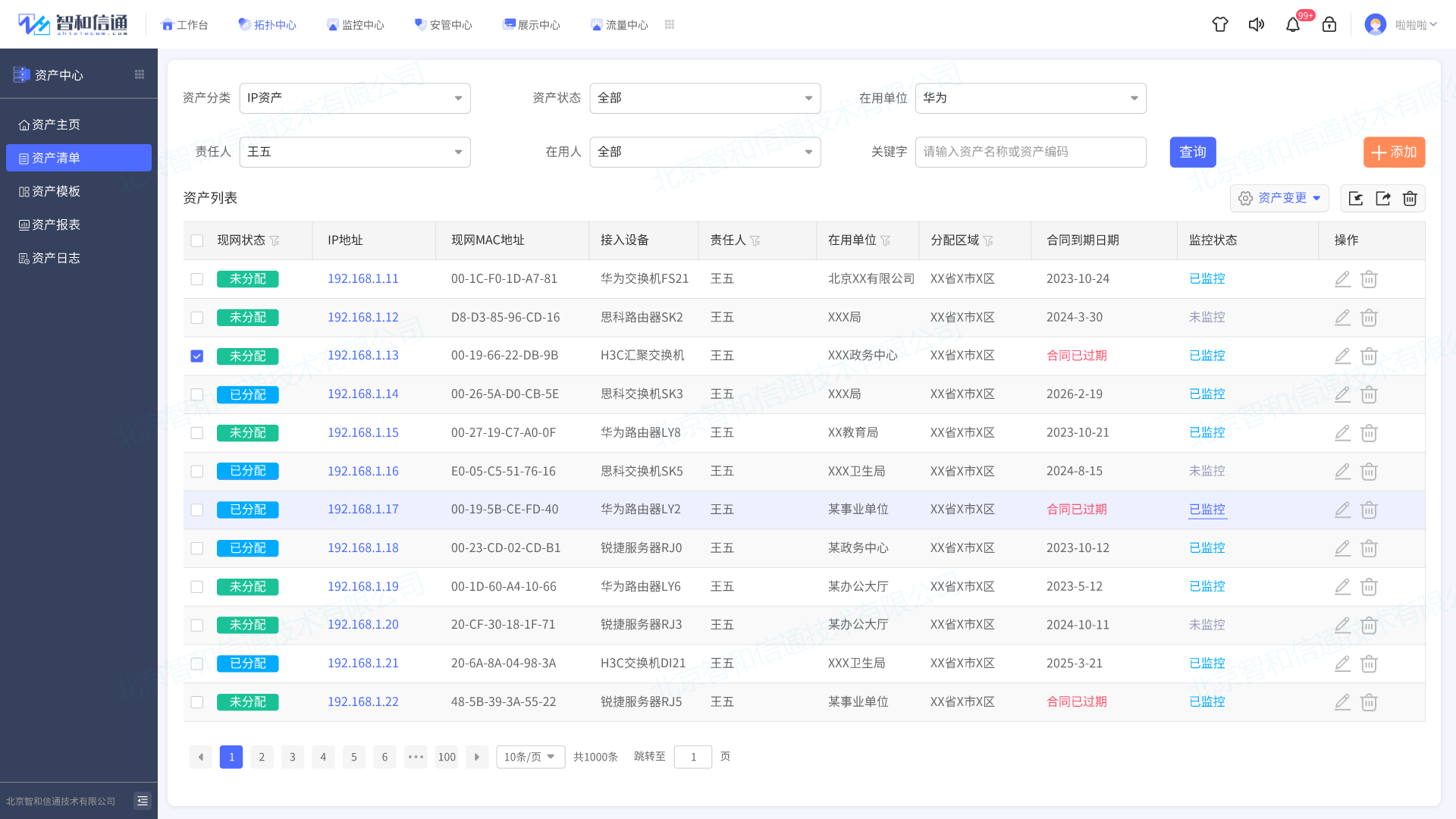
Task: Expand the 资产变更 dropdown menu
Action: (x=1279, y=198)
